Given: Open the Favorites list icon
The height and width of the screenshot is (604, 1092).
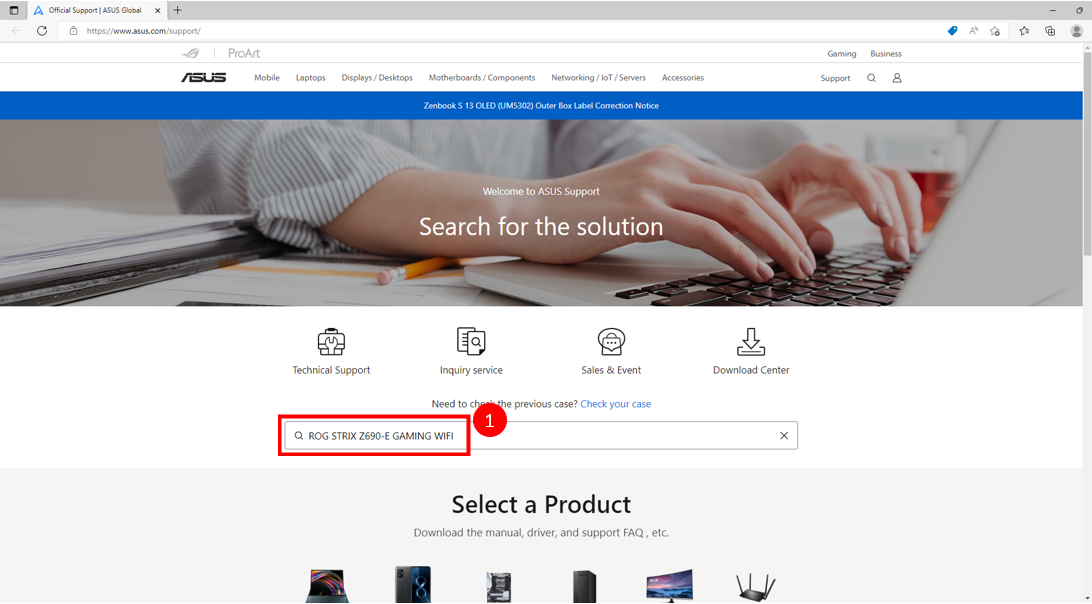Looking at the screenshot, I should [1024, 31].
